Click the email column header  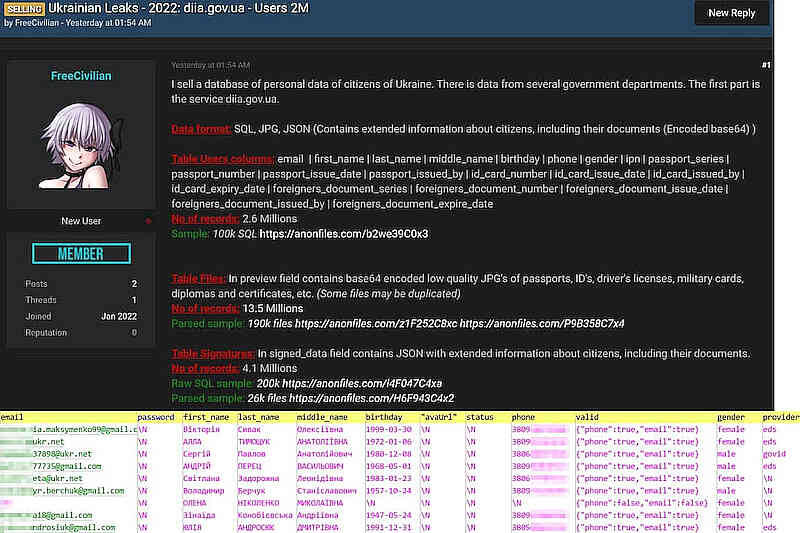click(12, 417)
